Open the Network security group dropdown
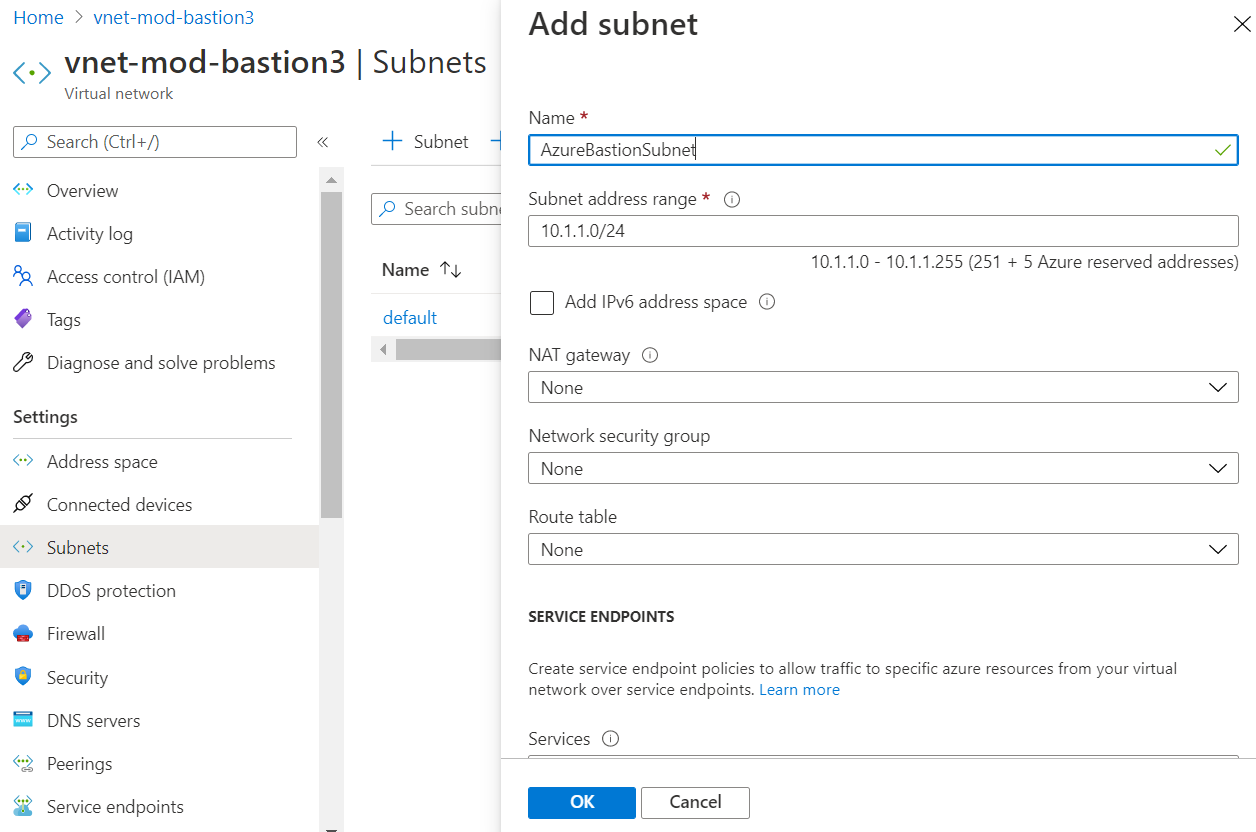Screen dimensions: 1256x832 click(883, 468)
